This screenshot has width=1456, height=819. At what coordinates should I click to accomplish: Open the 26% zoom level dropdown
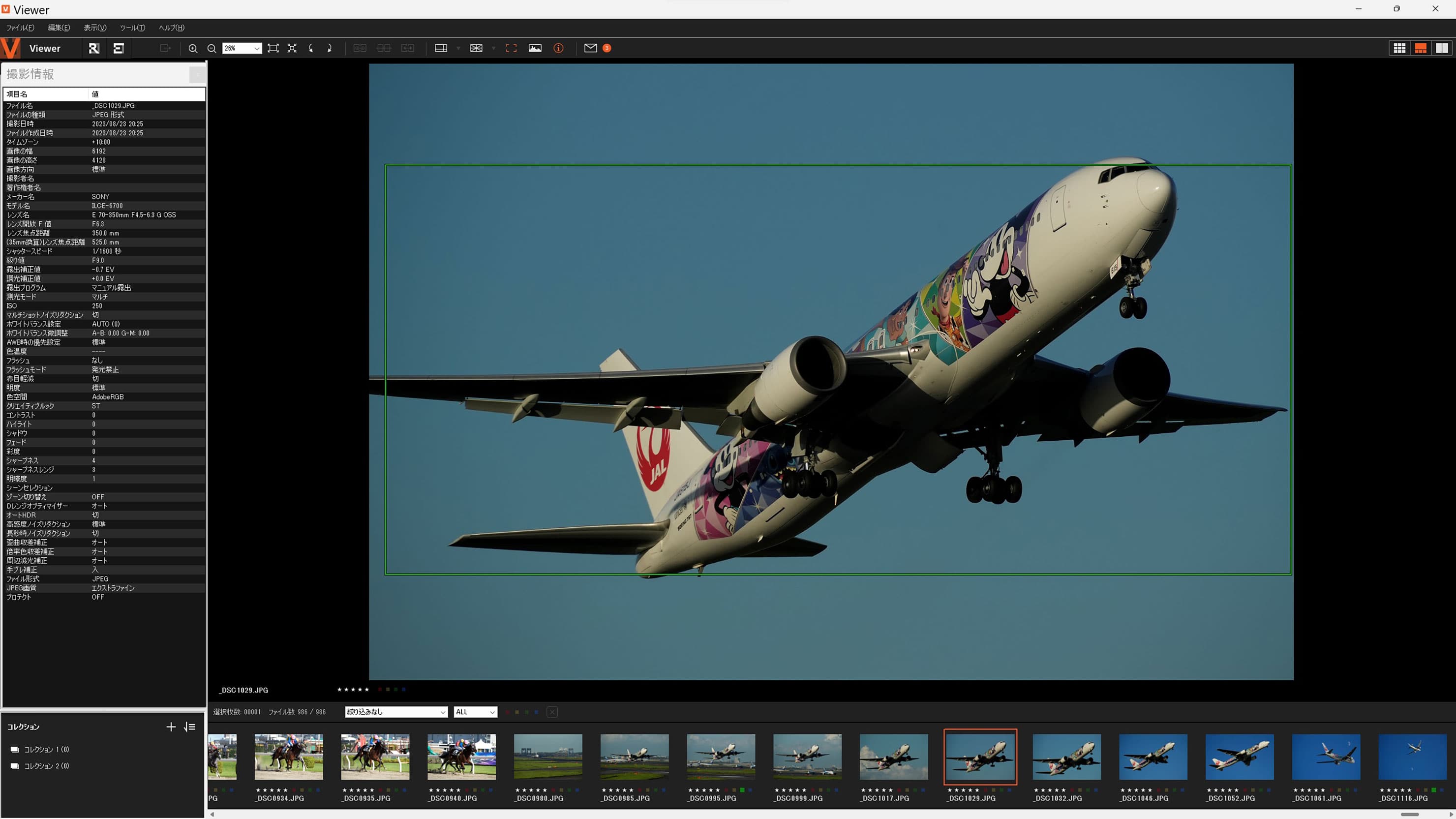[x=257, y=49]
